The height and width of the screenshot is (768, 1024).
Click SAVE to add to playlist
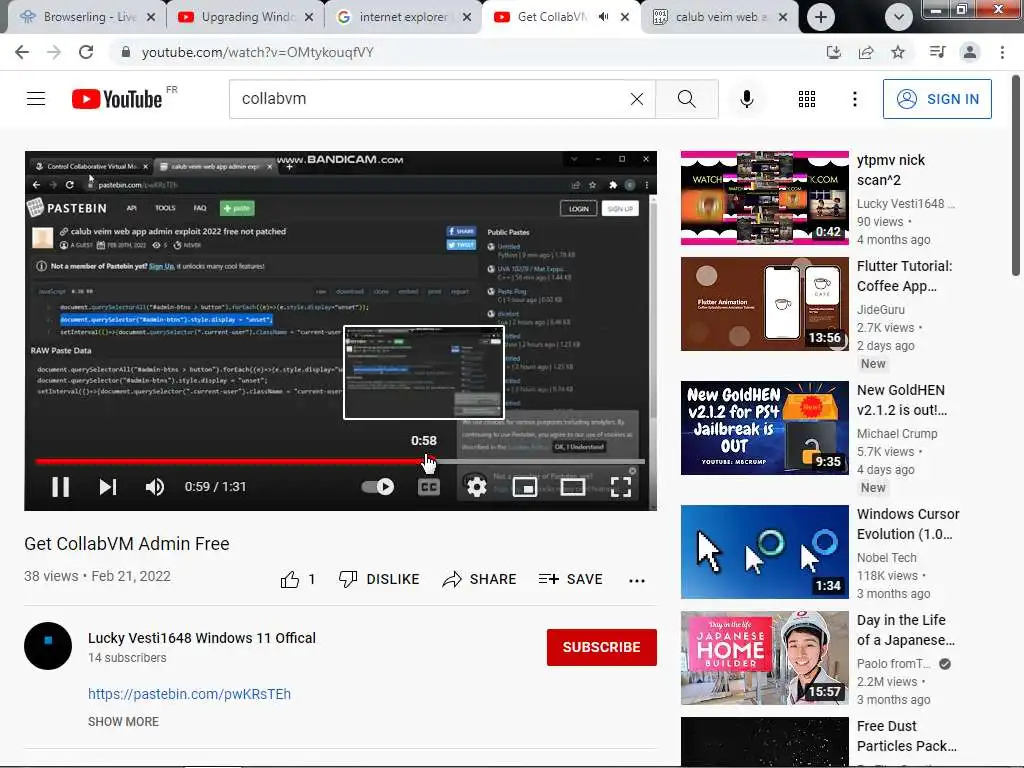[570, 579]
